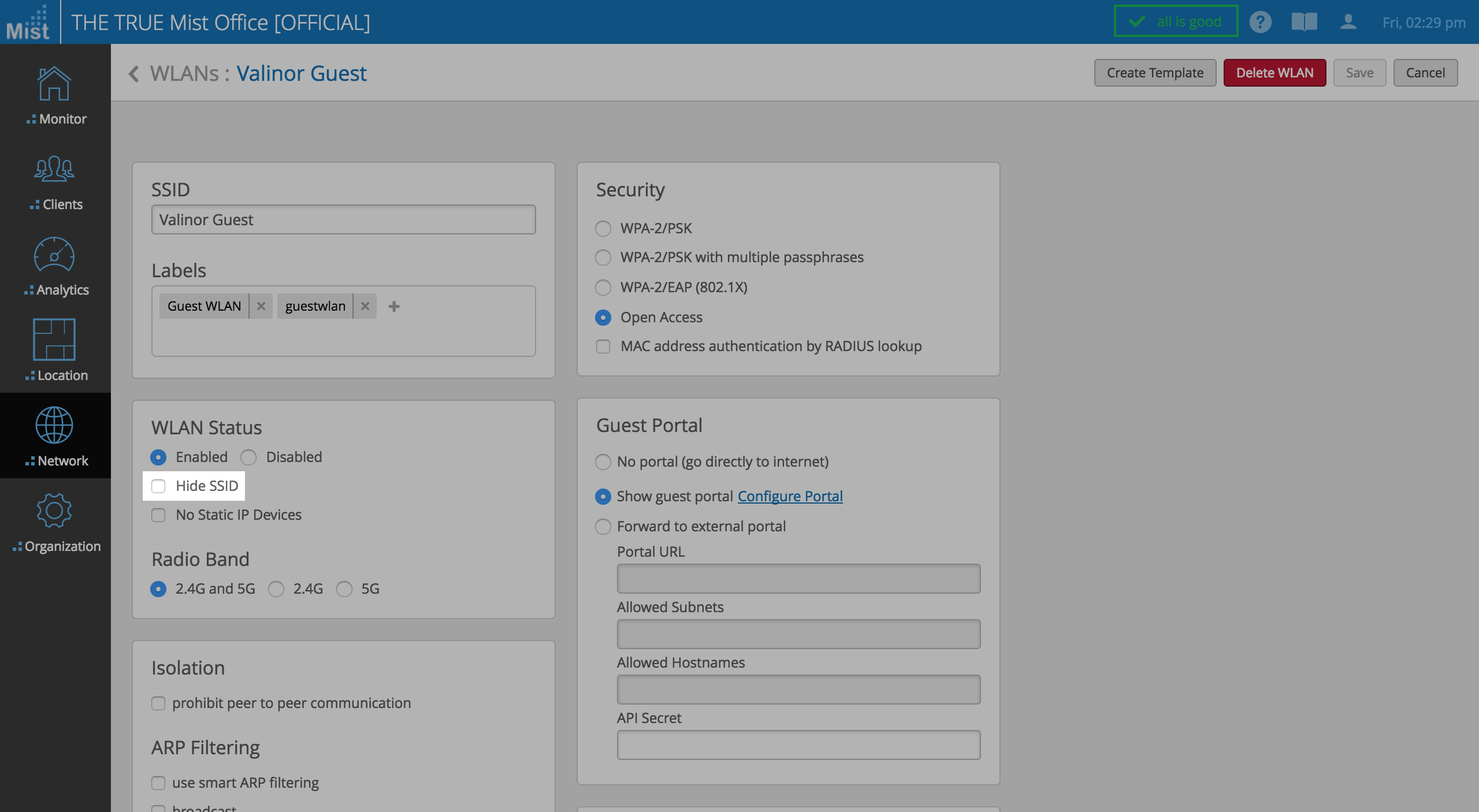This screenshot has height=812, width=1479.
Task: Open the Configure Portal link
Action: (x=790, y=496)
